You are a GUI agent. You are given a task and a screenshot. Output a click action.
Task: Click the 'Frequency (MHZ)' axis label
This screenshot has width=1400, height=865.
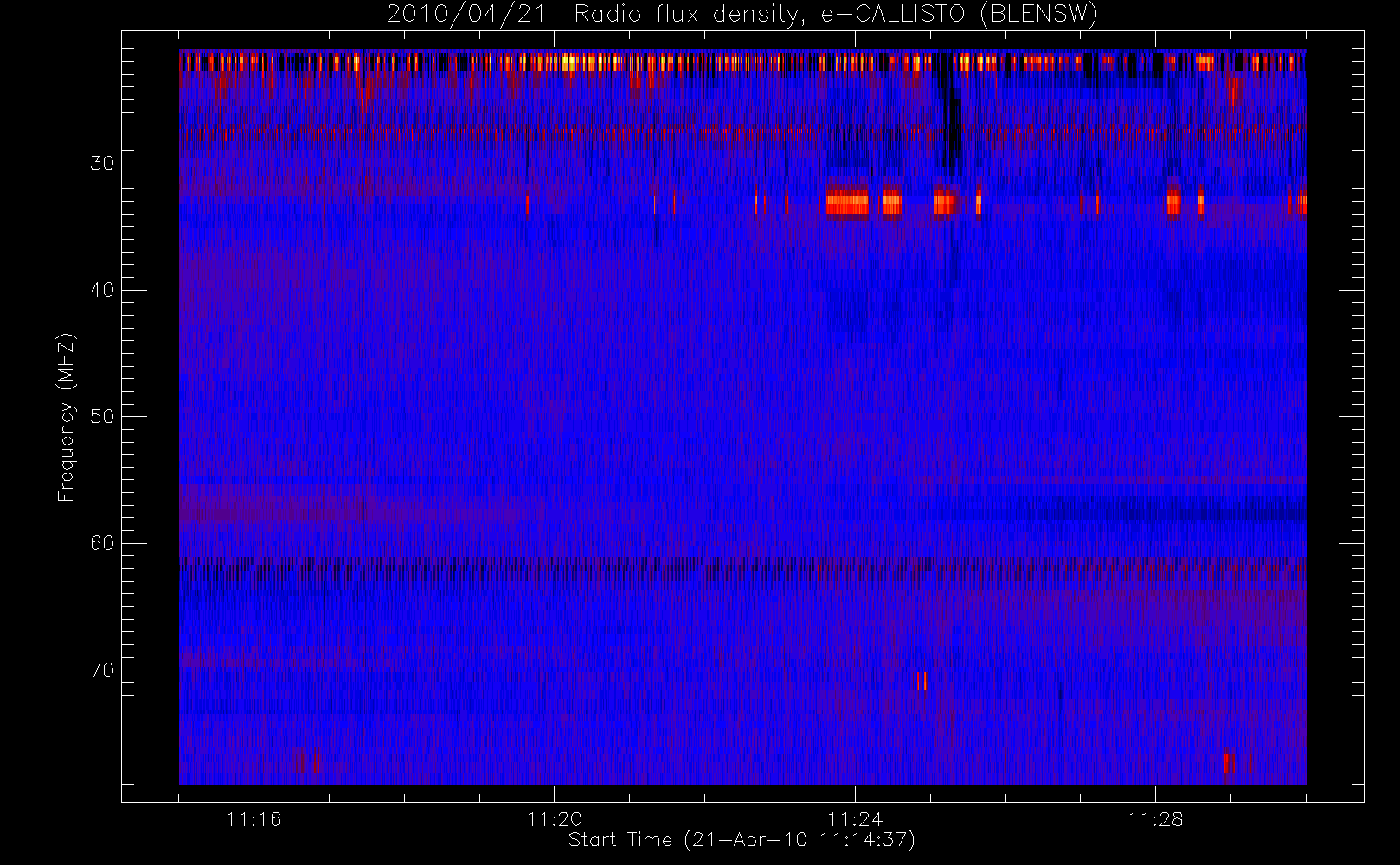67,417
